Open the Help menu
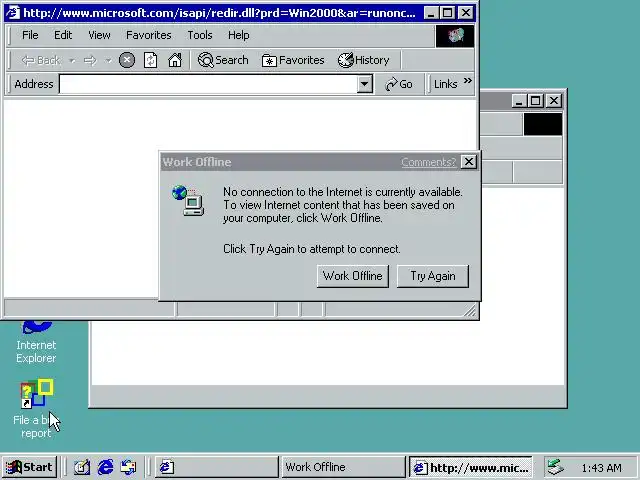Screen dimensions: 640x480 (239, 35)
